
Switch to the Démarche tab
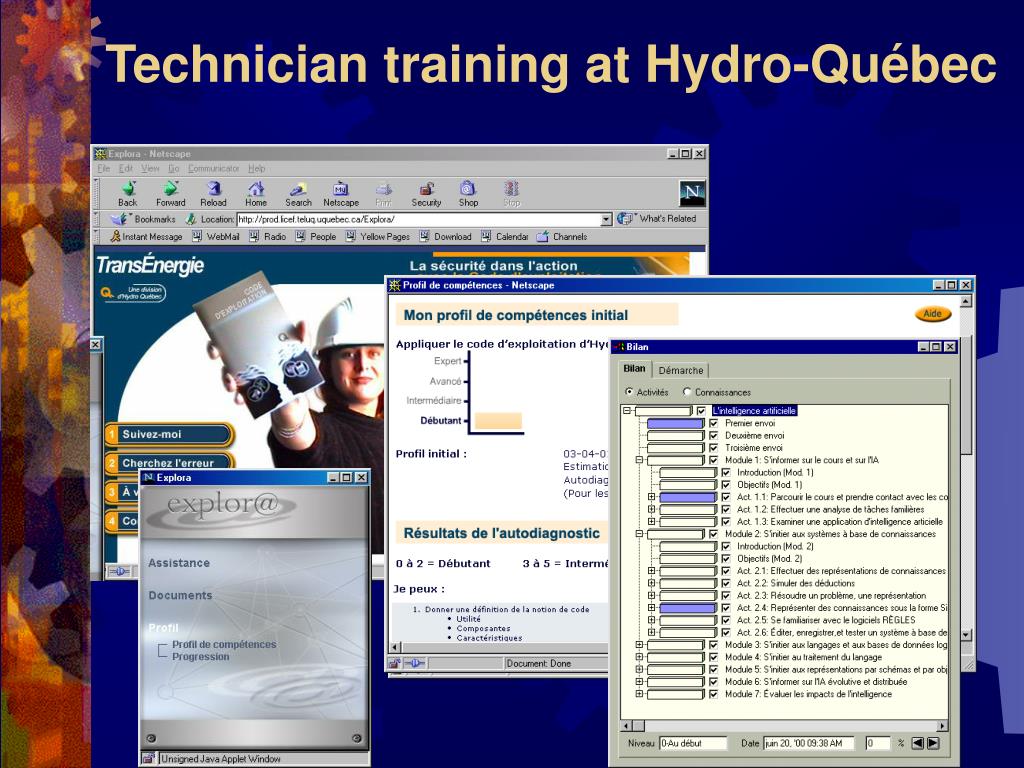681,370
